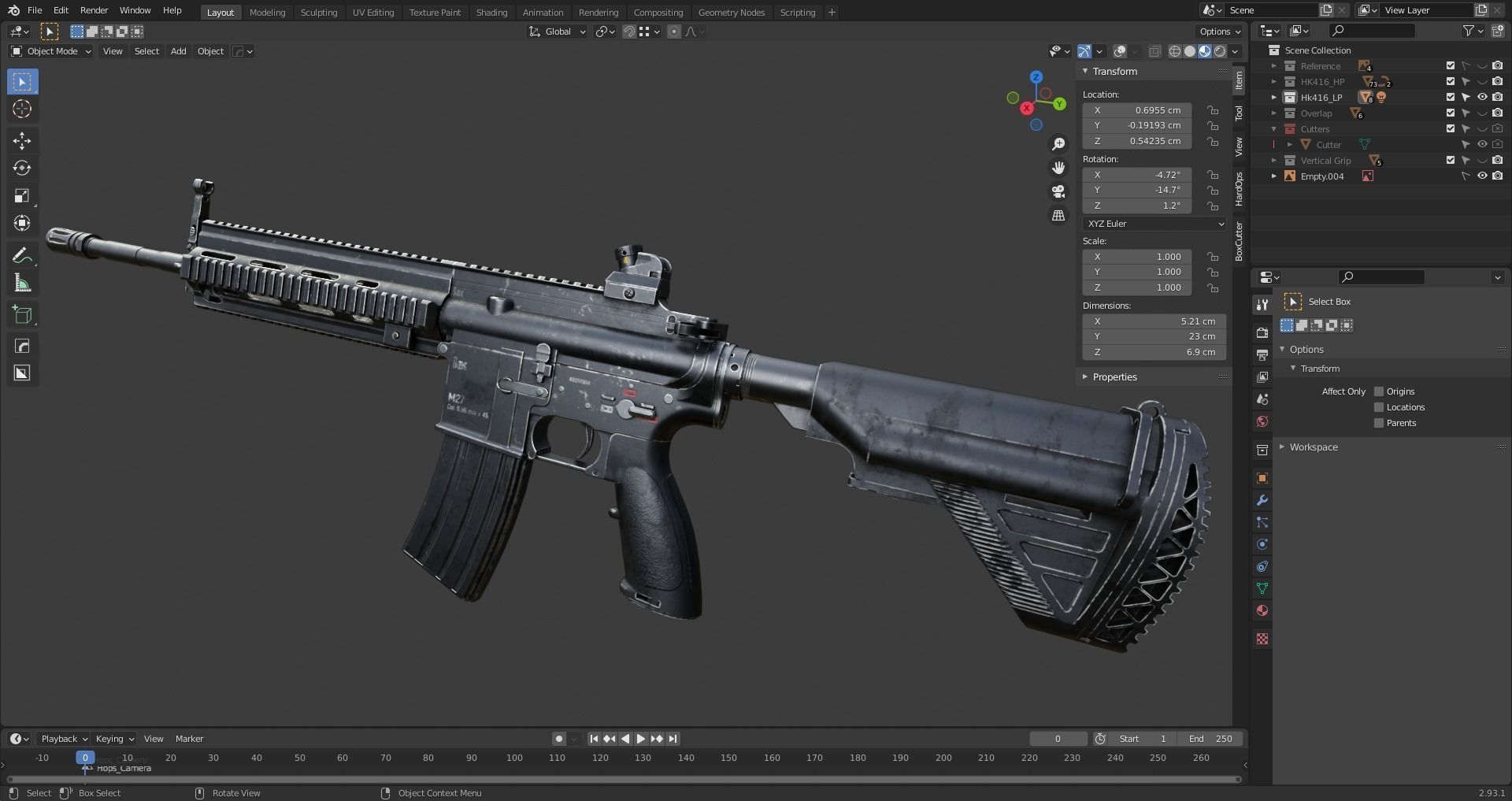Open the Geometry Nodes workspace tab
Image resolution: width=1512 pixels, height=801 pixels.
[732, 13]
